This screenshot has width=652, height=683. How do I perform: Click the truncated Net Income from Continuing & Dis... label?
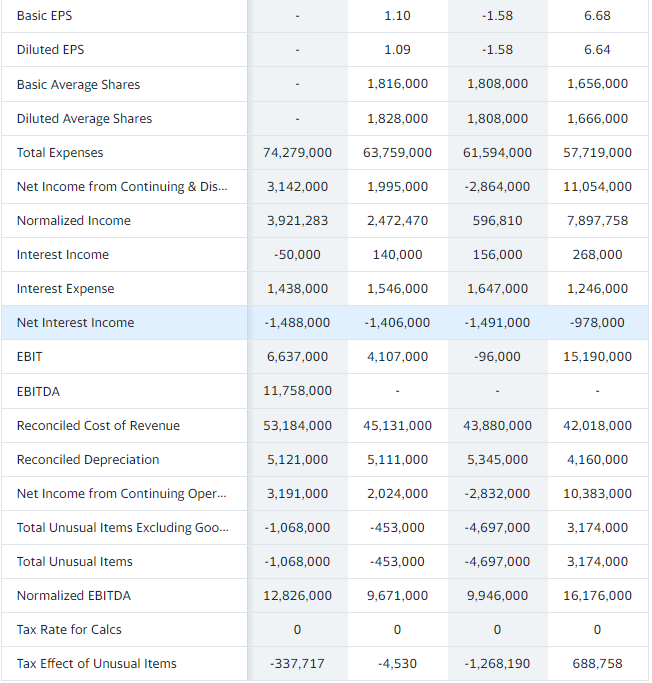pos(122,186)
